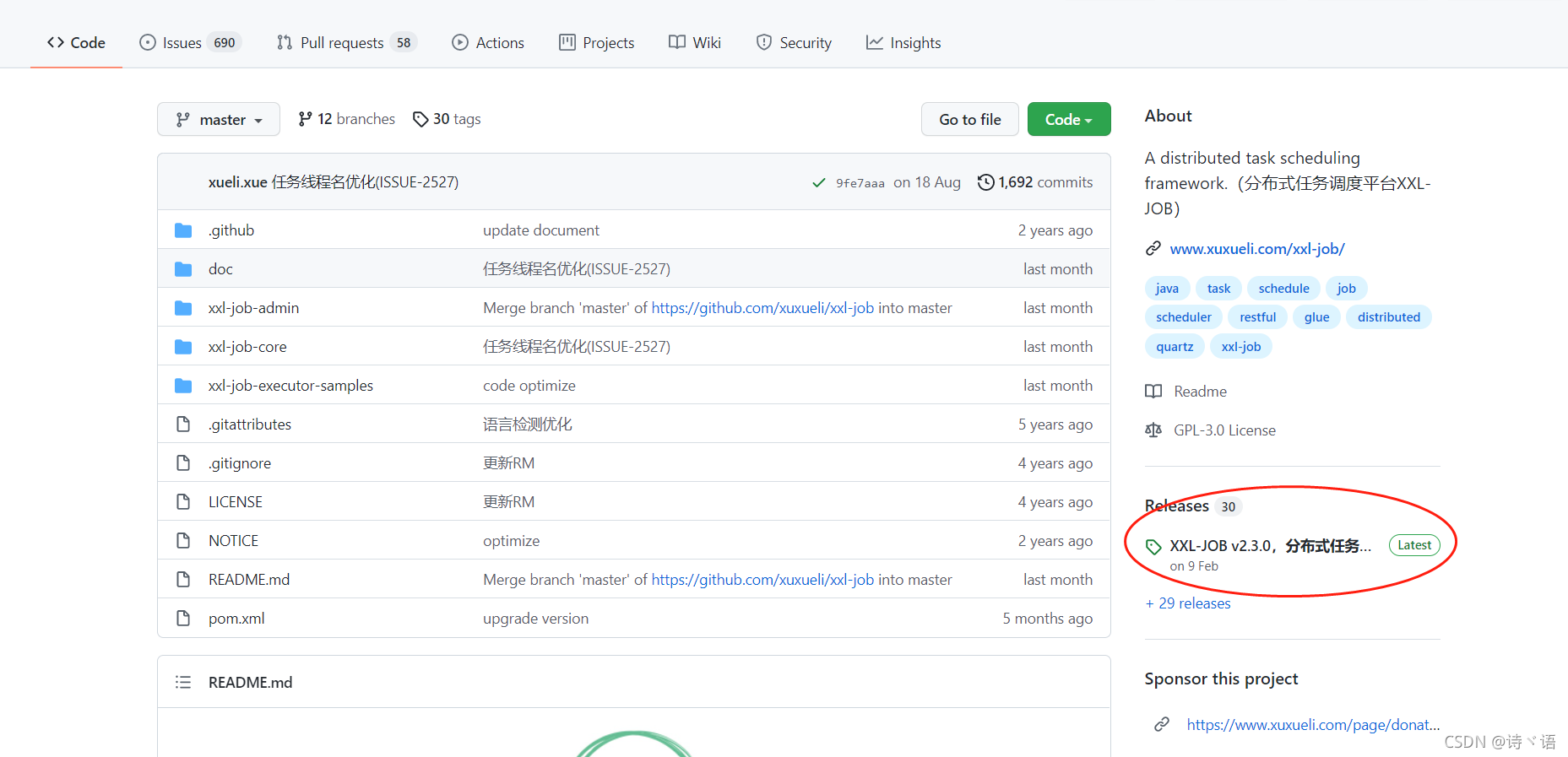
Task: Click the file icon for README.md row
Action: point(183,580)
